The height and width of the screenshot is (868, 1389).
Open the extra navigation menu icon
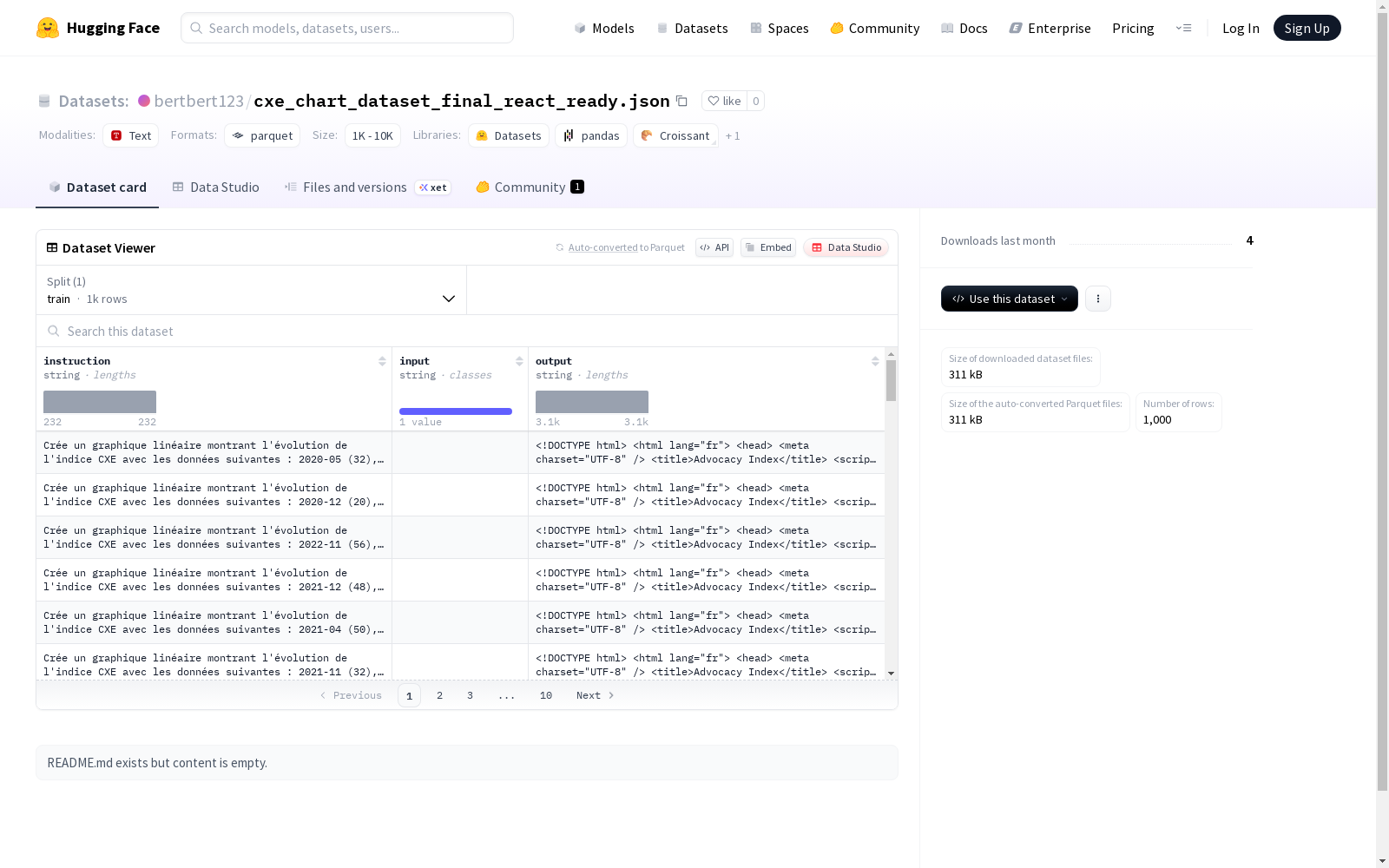[x=1183, y=28]
